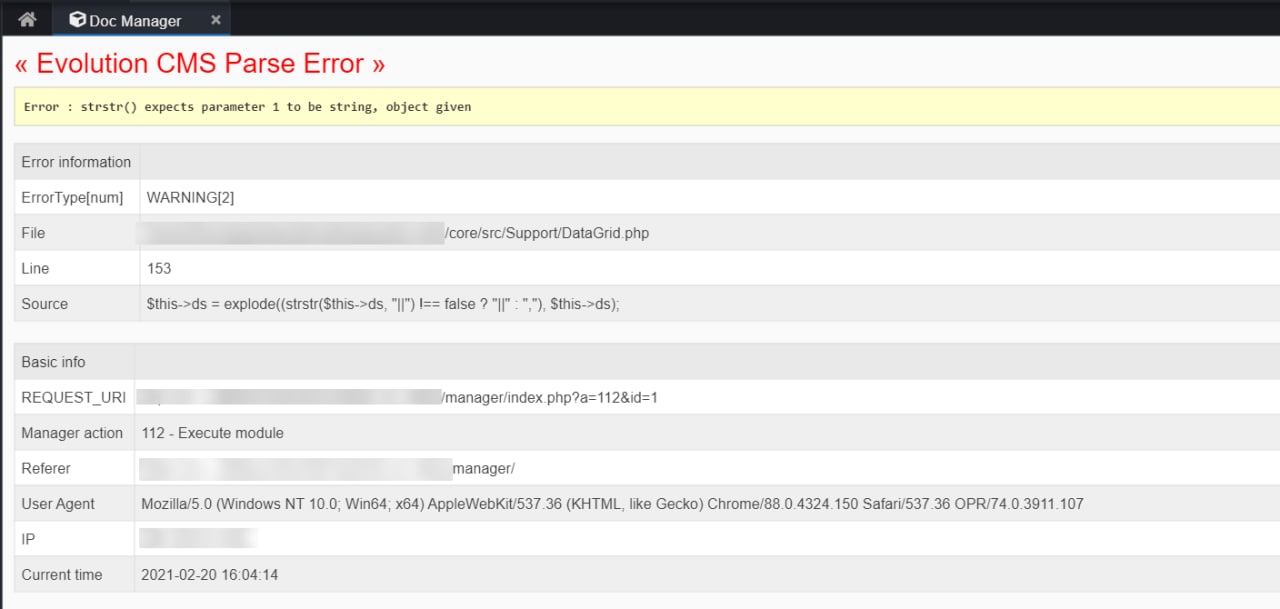Click the Referer label
The height and width of the screenshot is (609, 1280).
click(46, 468)
